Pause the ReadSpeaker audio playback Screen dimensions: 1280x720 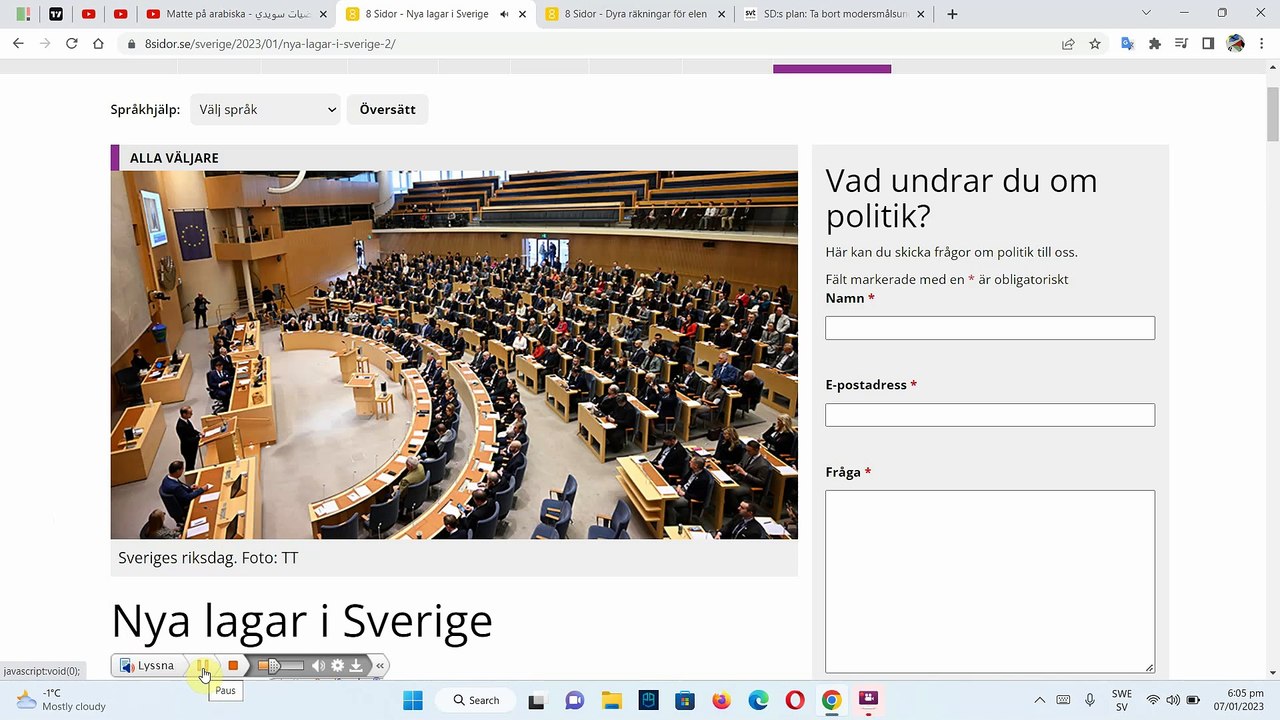click(x=203, y=665)
